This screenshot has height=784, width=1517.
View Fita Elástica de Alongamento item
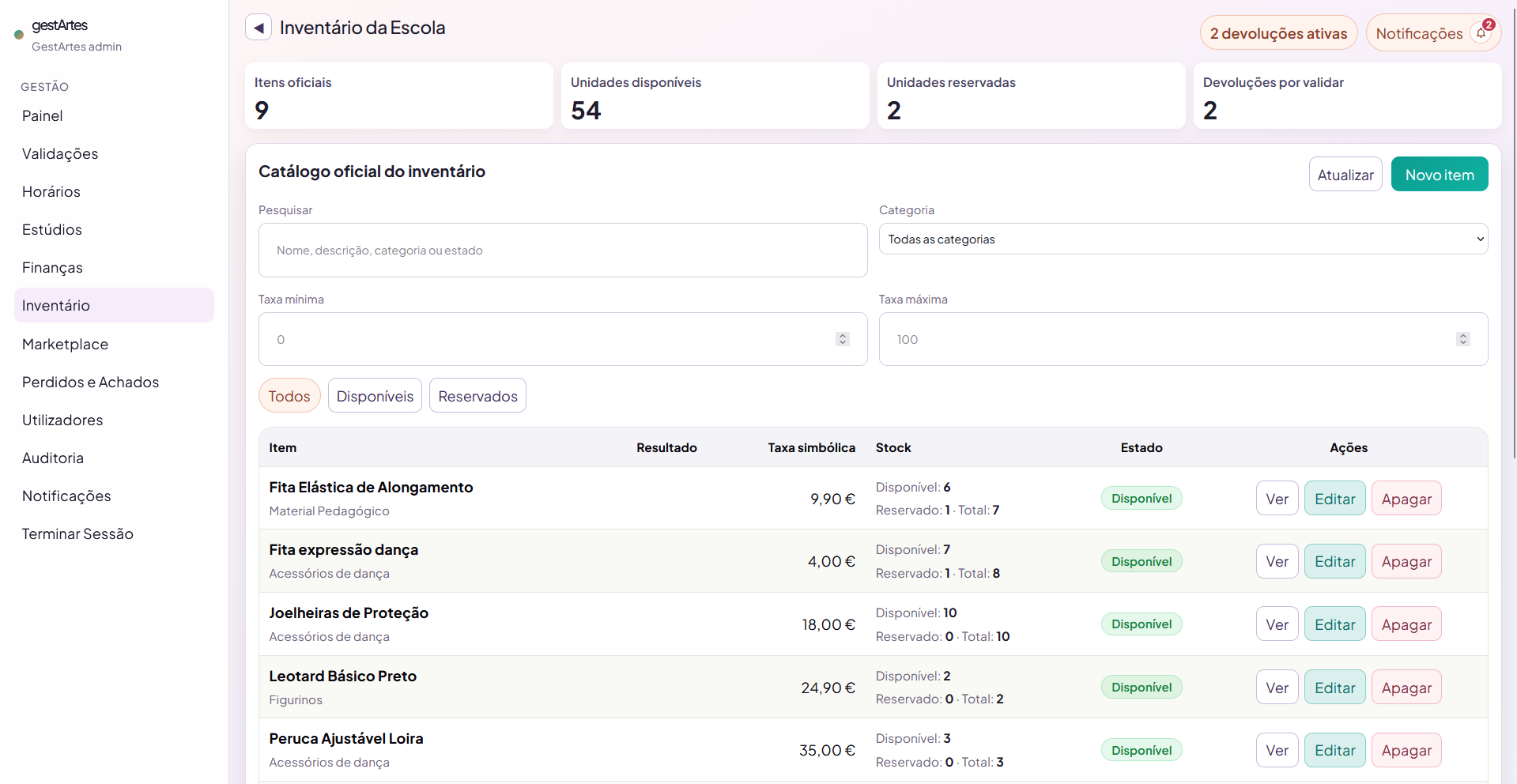(x=1277, y=499)
